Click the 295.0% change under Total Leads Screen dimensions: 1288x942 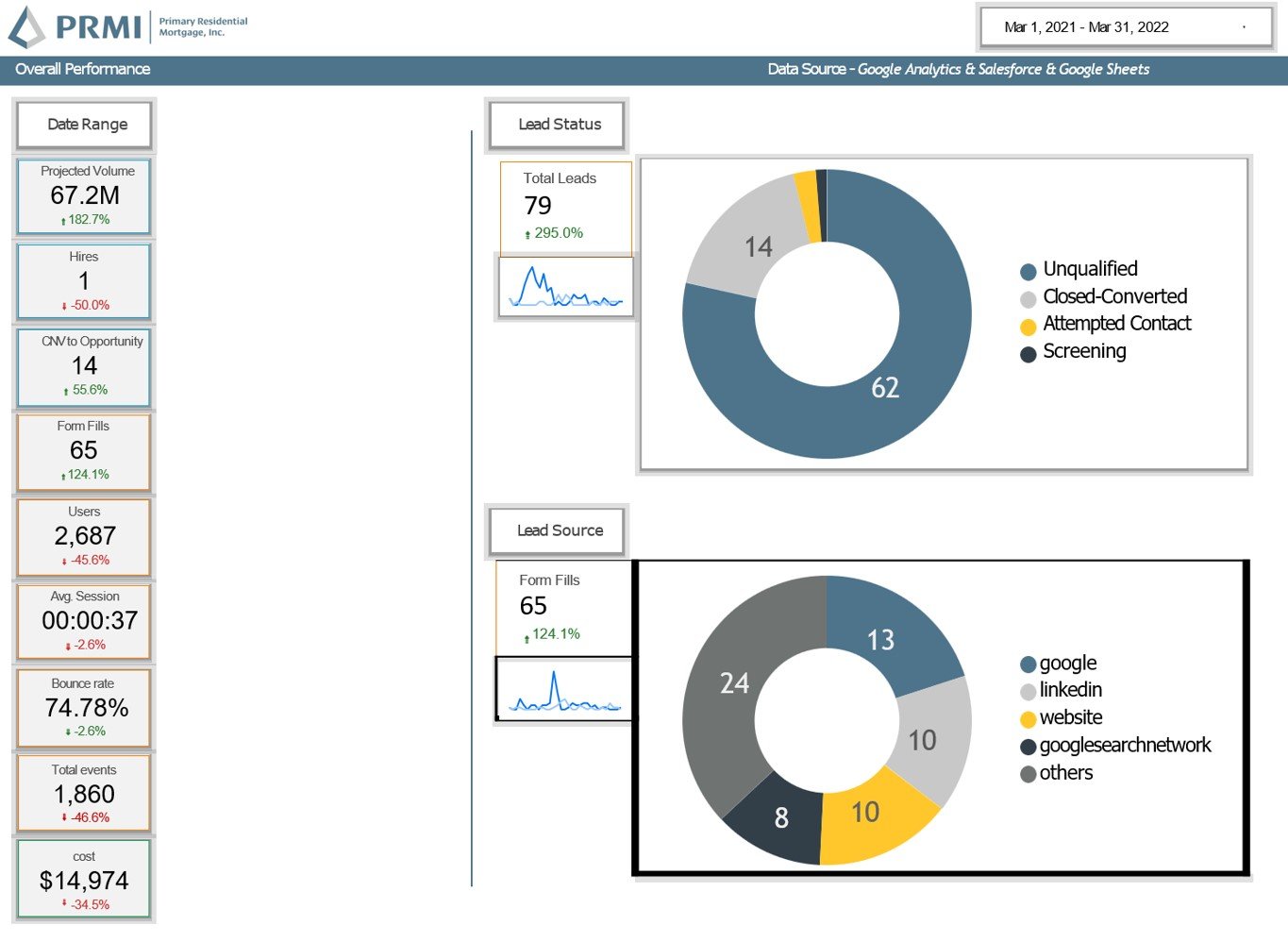(x=559, y=233)
